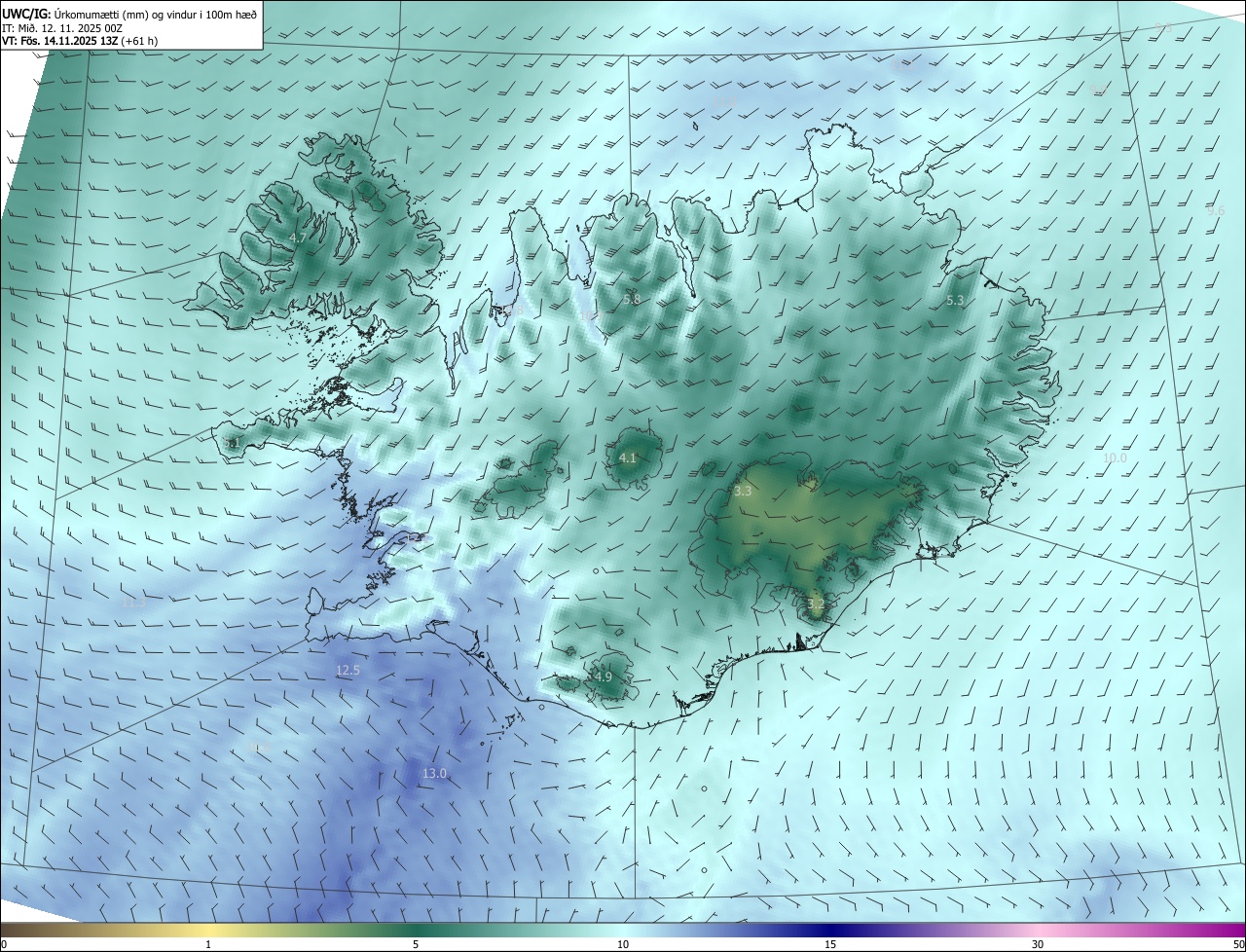Click the dark navy segment of the color bar
The image size is (1246, 952).
pyautogui.click(x=830, y=930)
